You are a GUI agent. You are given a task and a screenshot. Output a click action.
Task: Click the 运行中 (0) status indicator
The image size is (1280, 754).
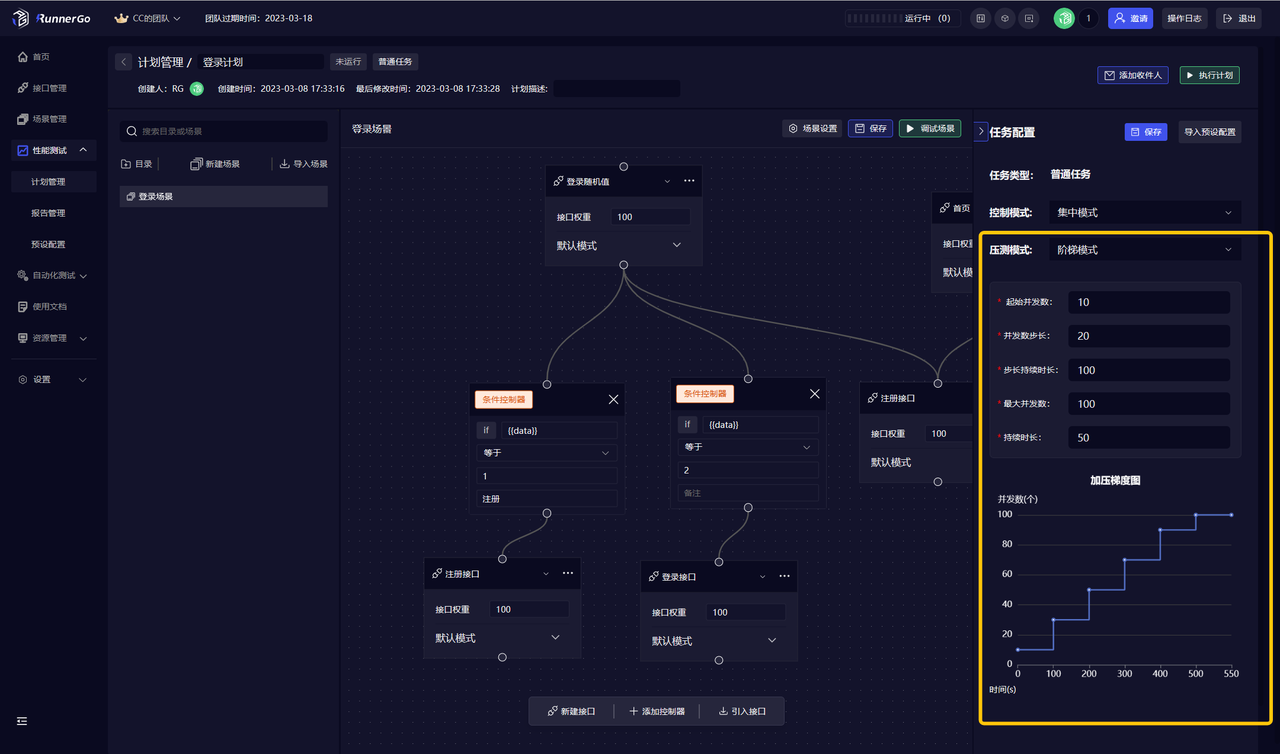pyautogui.click(x=902, y=18)
